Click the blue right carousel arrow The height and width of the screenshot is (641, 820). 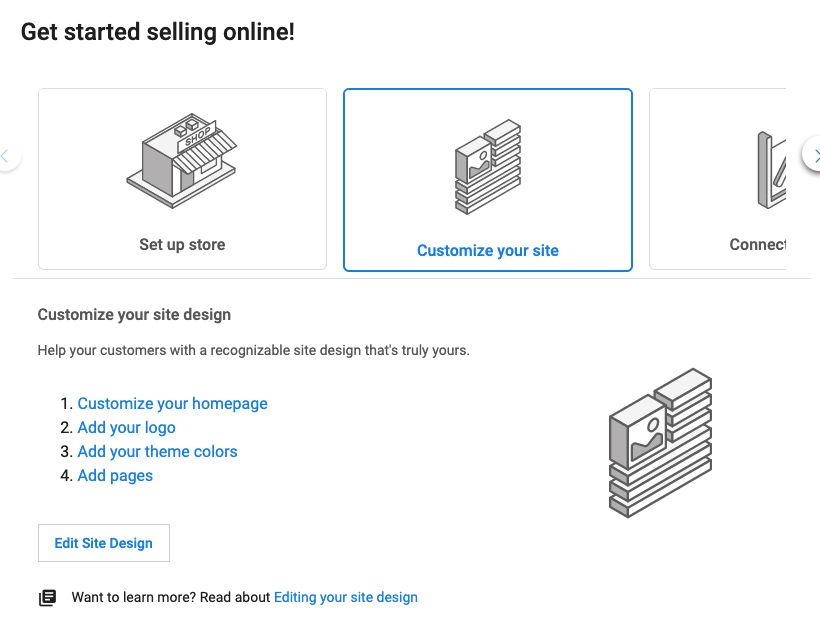tap(814, 155)
